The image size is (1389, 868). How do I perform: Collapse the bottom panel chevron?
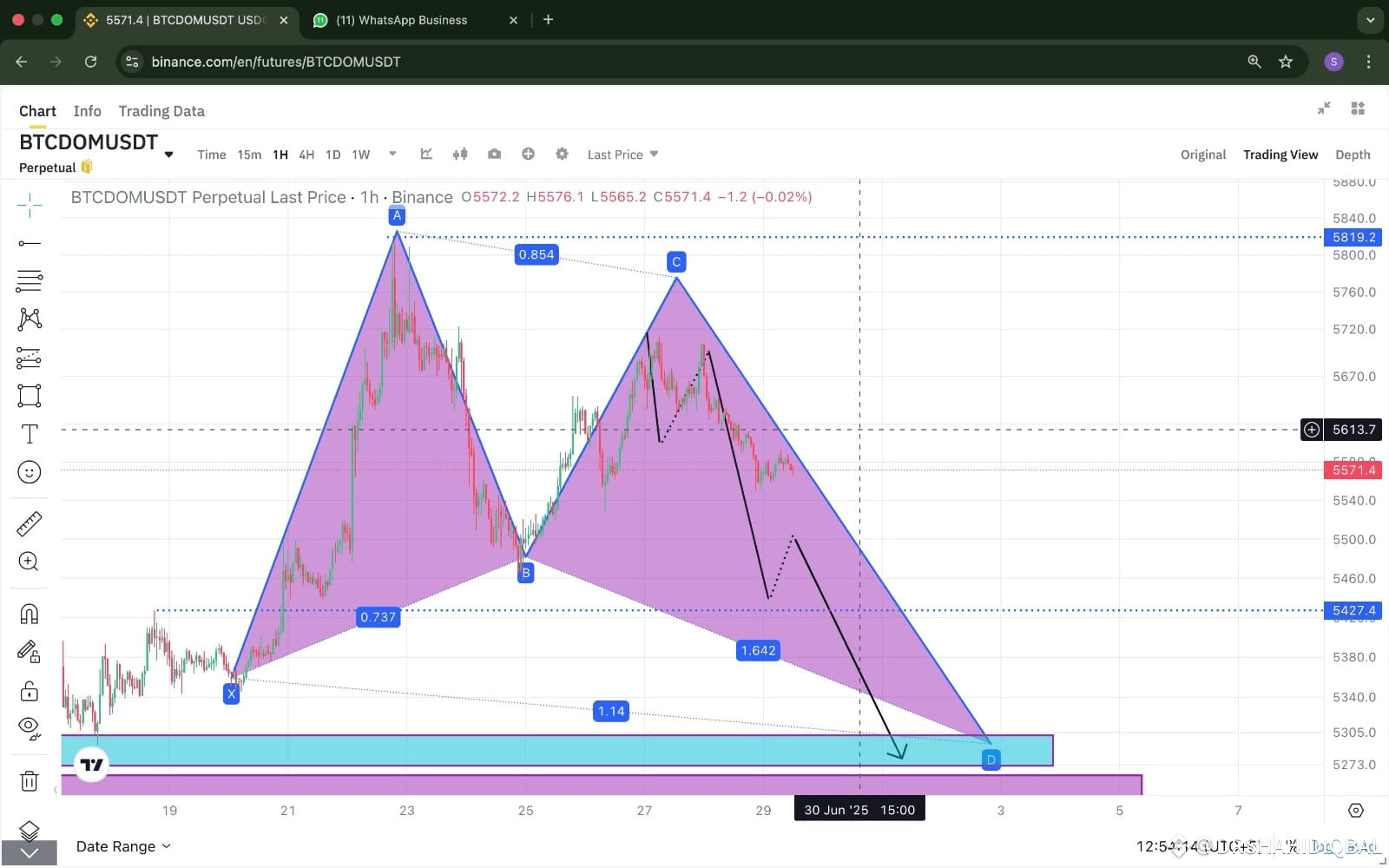[x=29, y=853]
